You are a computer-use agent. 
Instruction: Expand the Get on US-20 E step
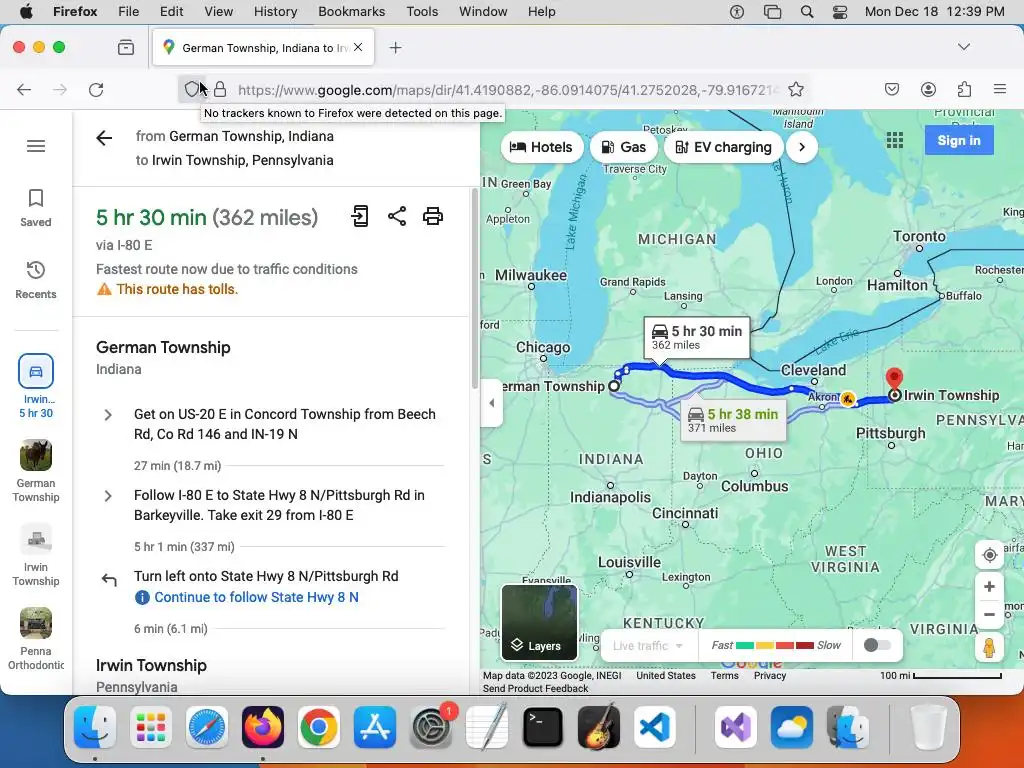(x=108, y=415)
